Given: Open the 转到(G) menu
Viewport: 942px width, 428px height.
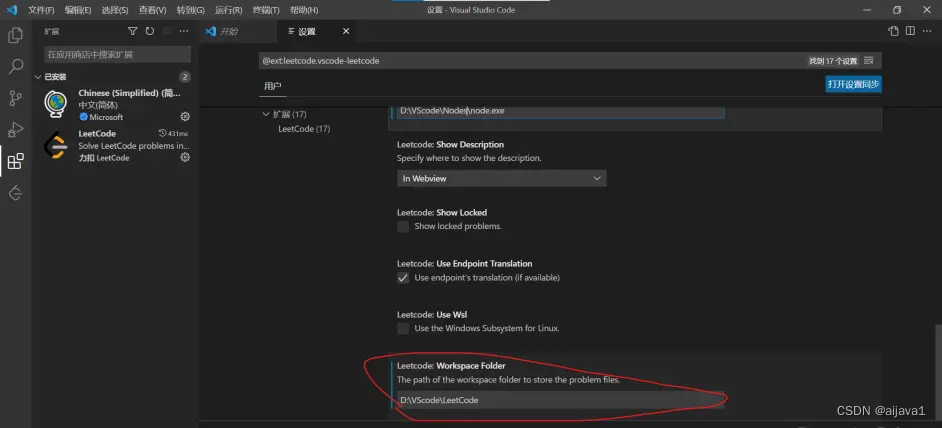Looking at the screenshot, I should pos(190,10).
